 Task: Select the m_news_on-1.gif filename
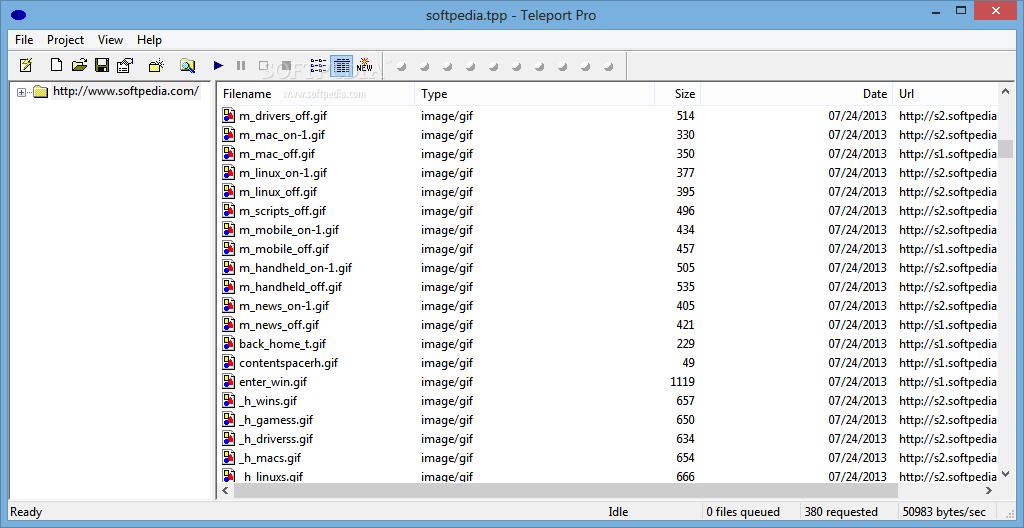pos(284,306)
